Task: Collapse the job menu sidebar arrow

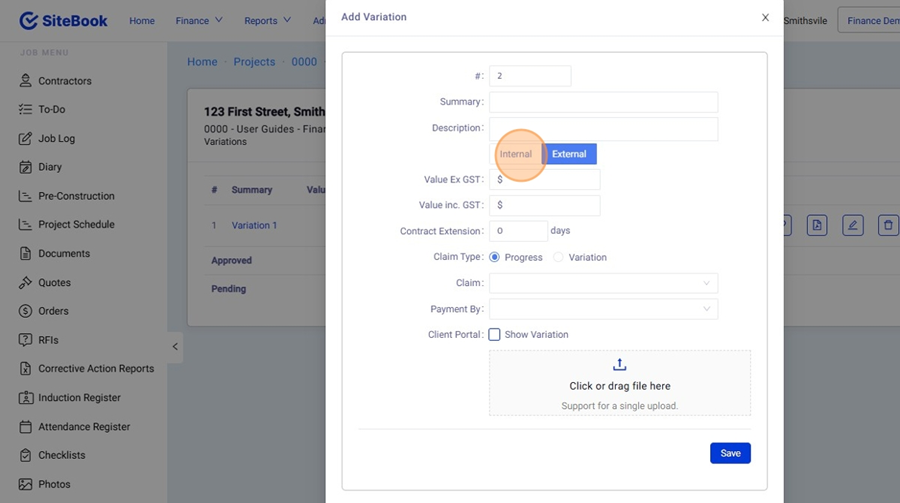Action: 175,347
